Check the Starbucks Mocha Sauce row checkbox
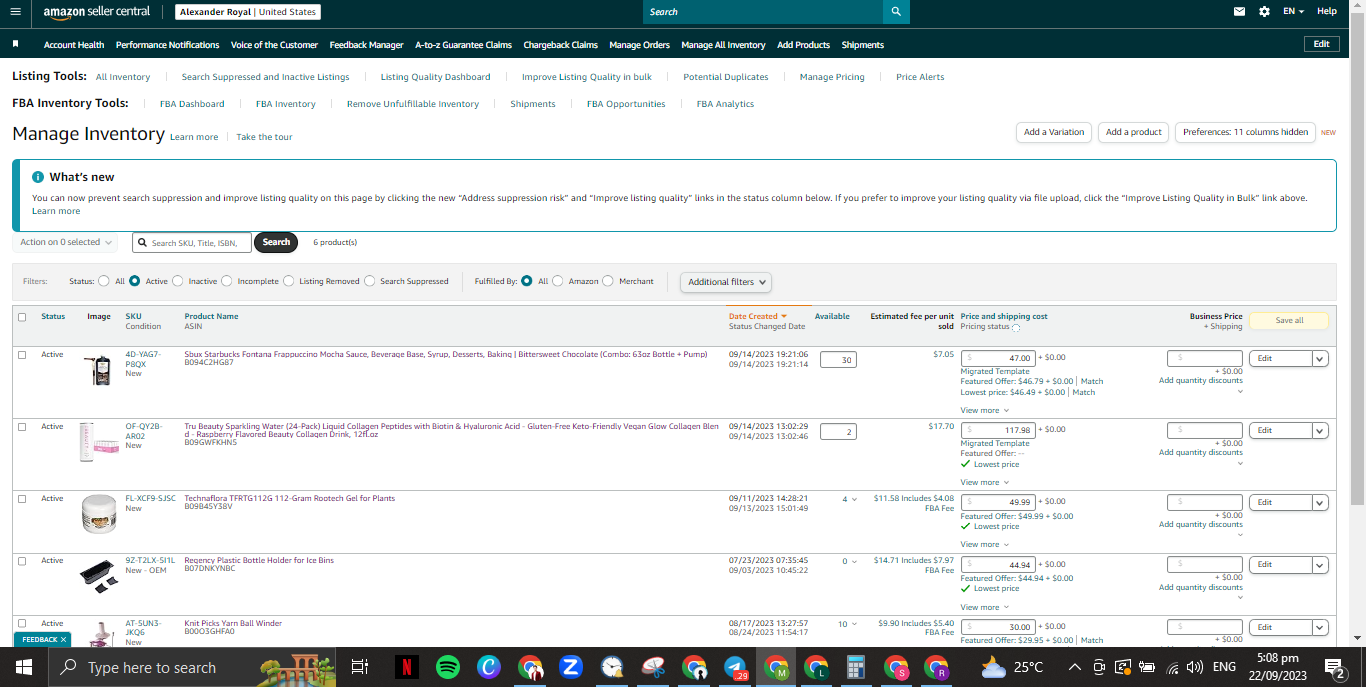This screenshot has height=687, width=1366. pyautogui.click(x=22, y=355)
